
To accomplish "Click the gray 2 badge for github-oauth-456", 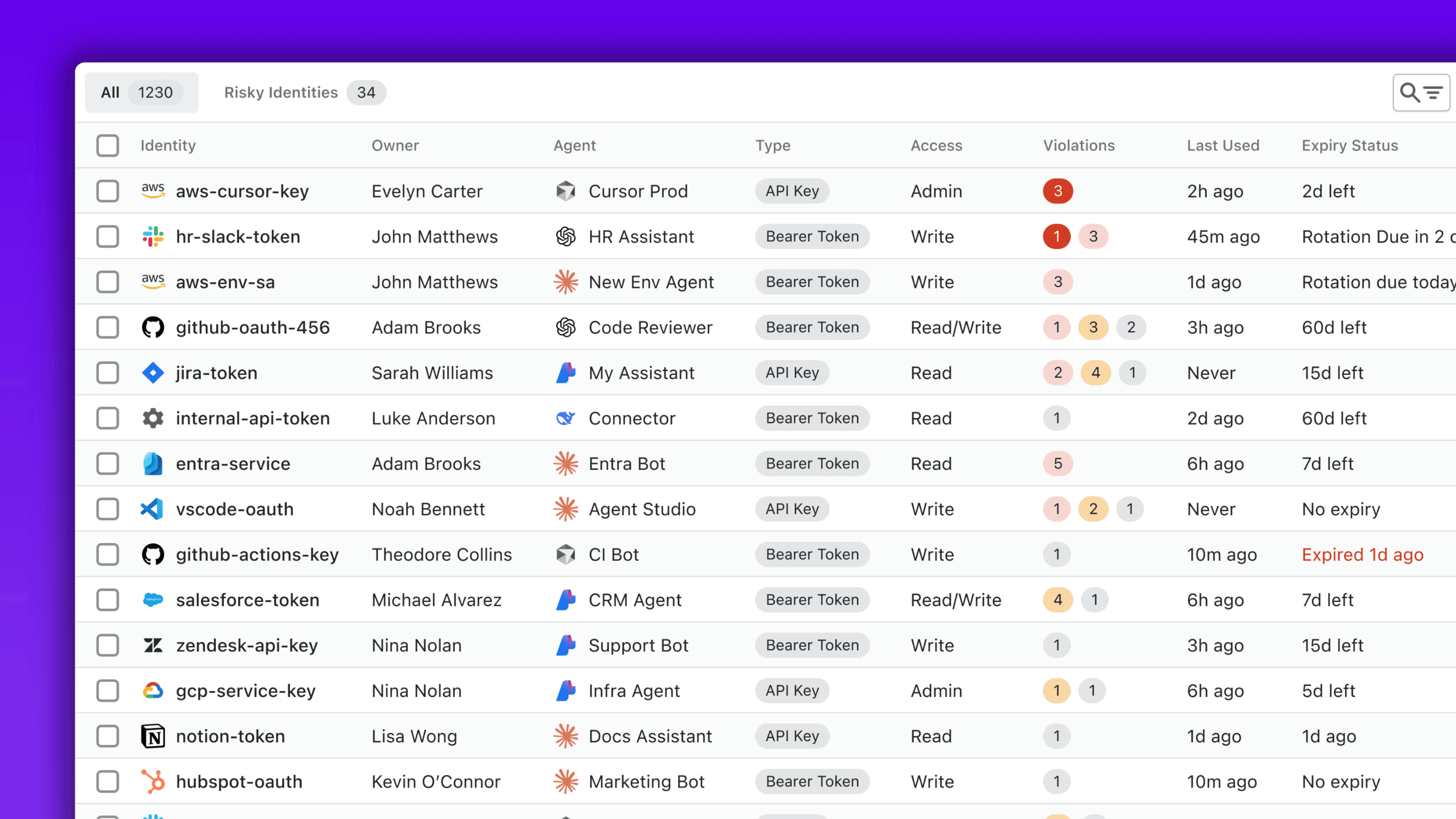I will click(x=1131, y=327).
